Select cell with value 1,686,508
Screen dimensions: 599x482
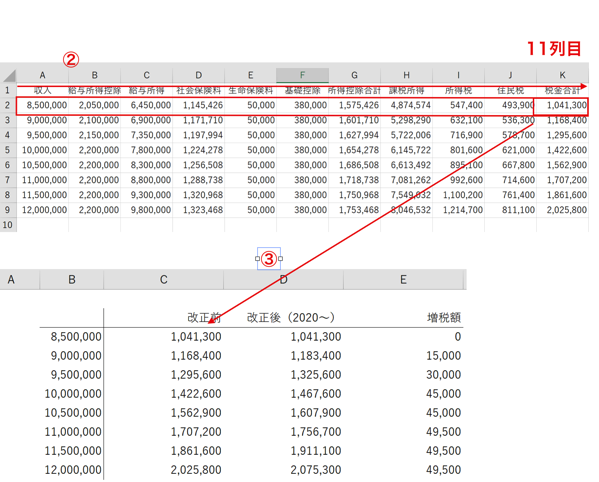(354, 165)
